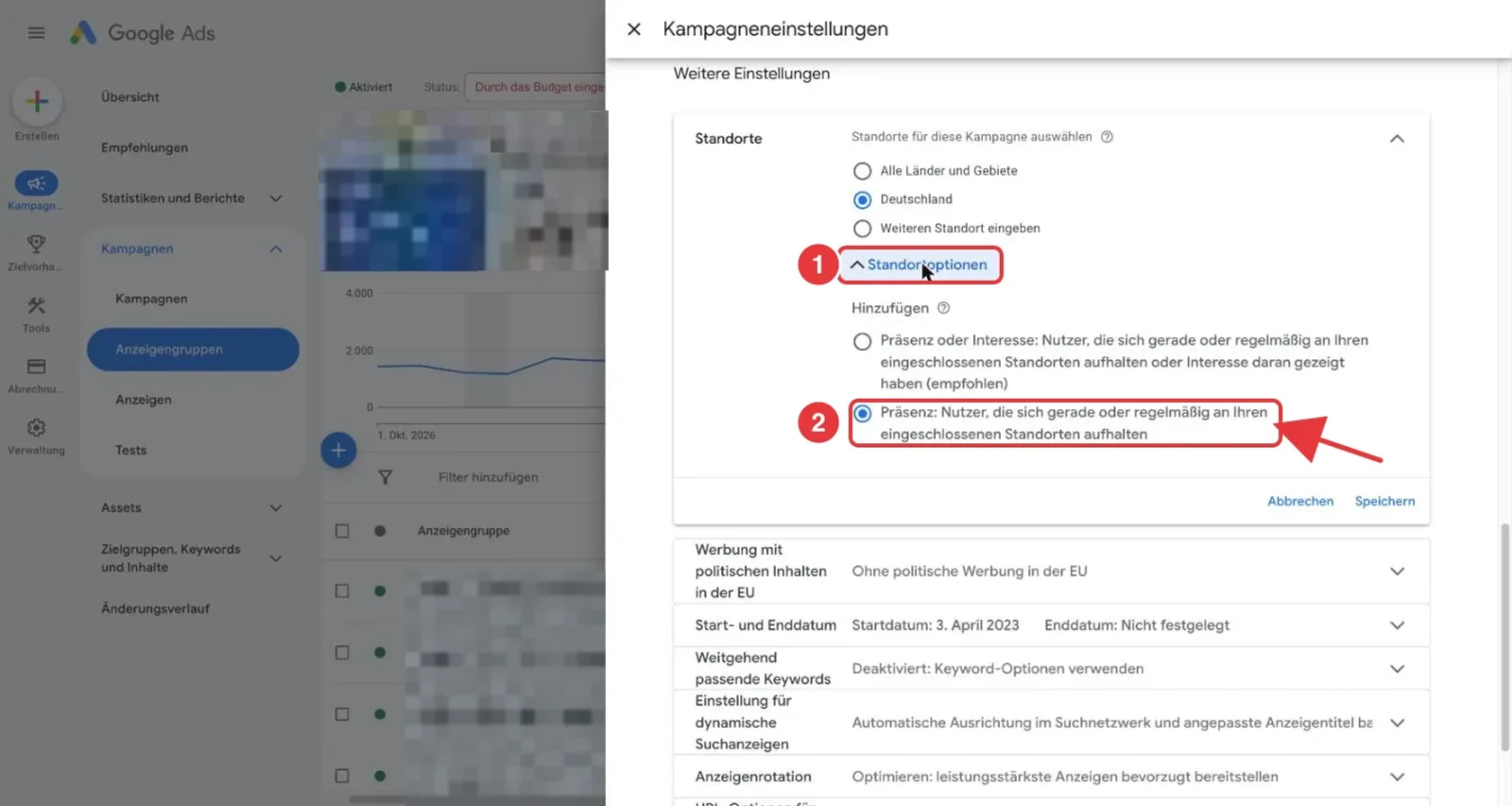This screenshot has width=1512, height=806.
Task: Expand Weitgehend passende Keywords setting
Action: coord(1397,669)
